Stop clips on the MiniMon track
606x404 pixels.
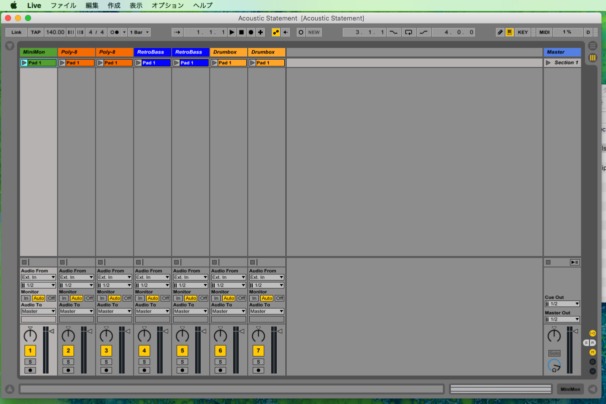(24, 262)
